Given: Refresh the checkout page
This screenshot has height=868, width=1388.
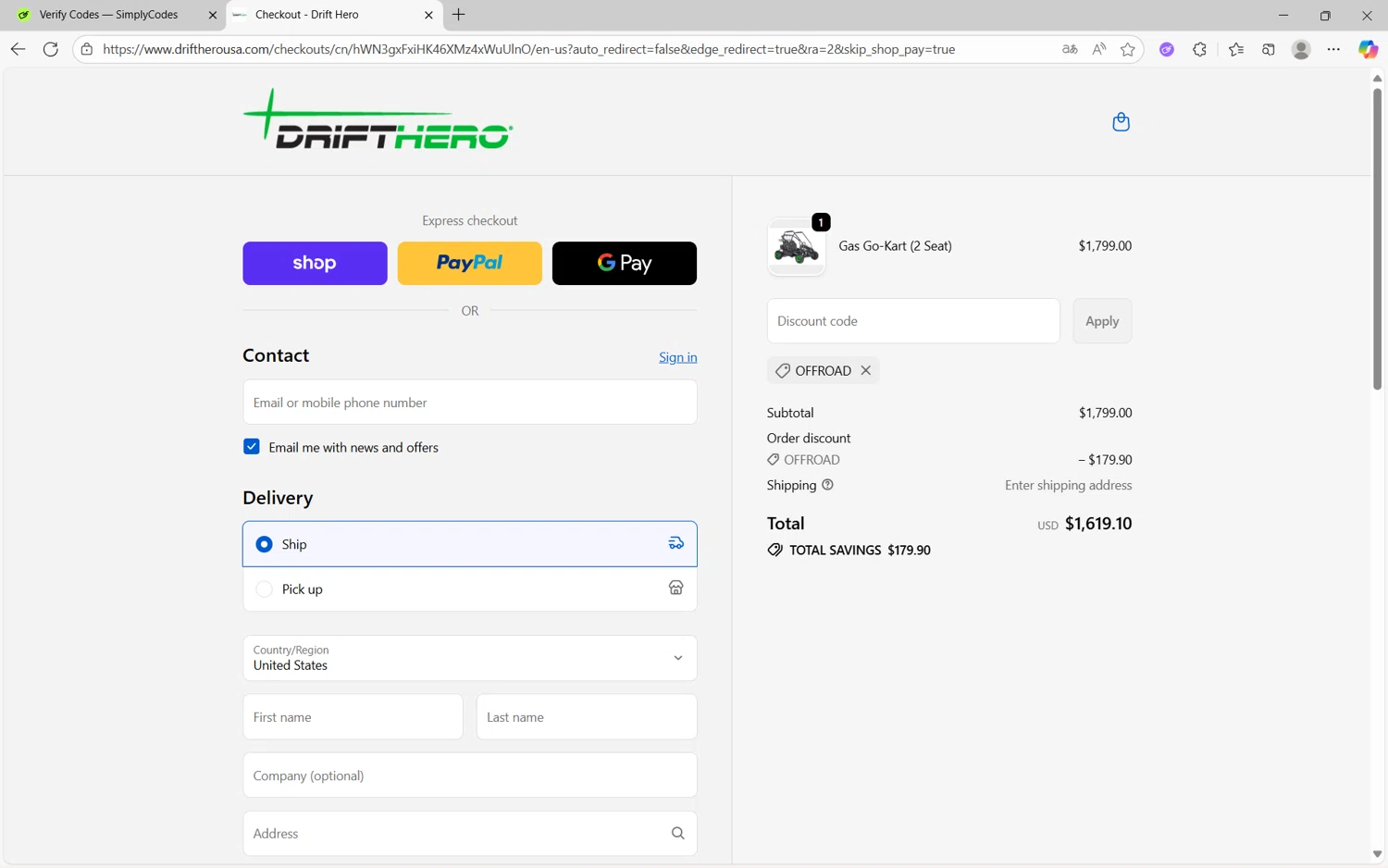Looking at the screenshot, I should pos(51,49).
